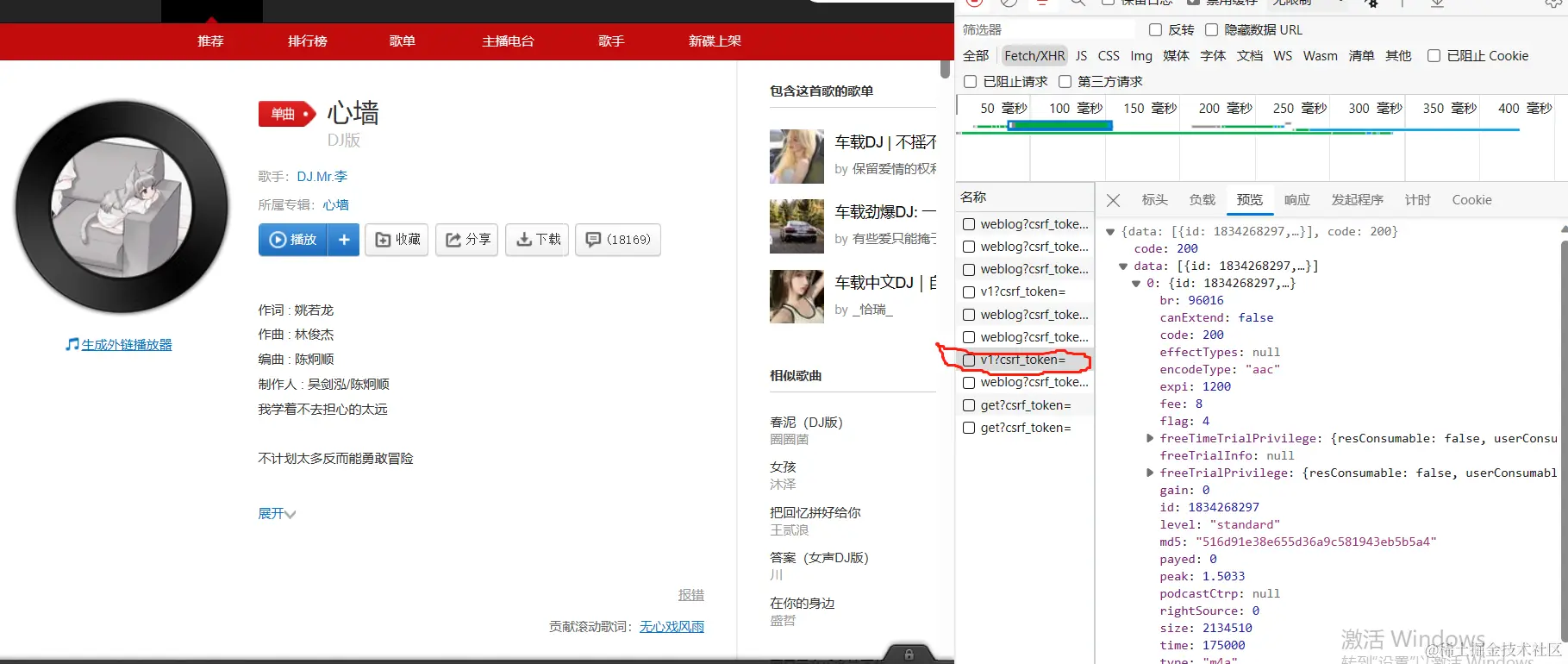Filter network requests by WS
This screenshot has width=1568, height=664.
[1283, 56]
